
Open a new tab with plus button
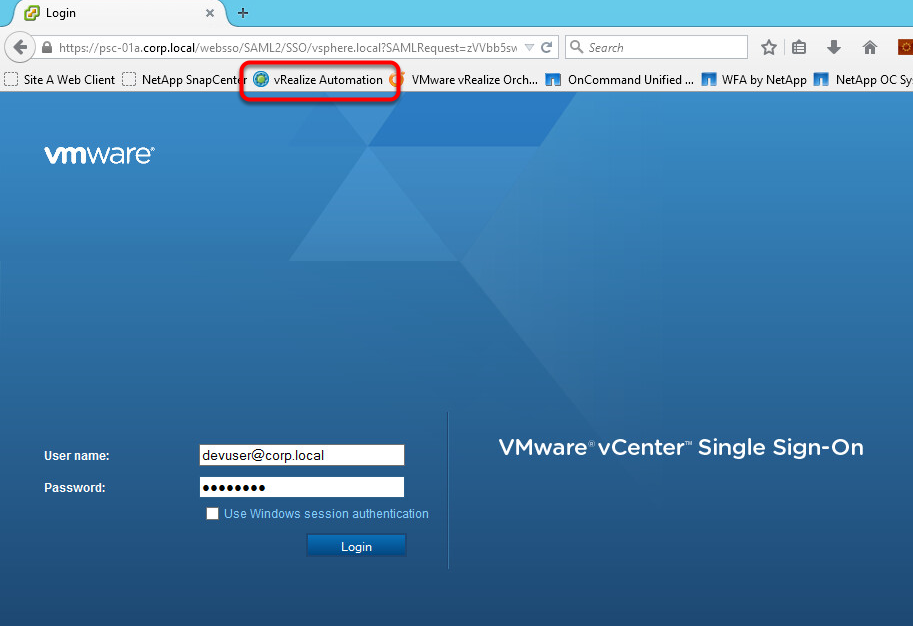tap(243, 13)
